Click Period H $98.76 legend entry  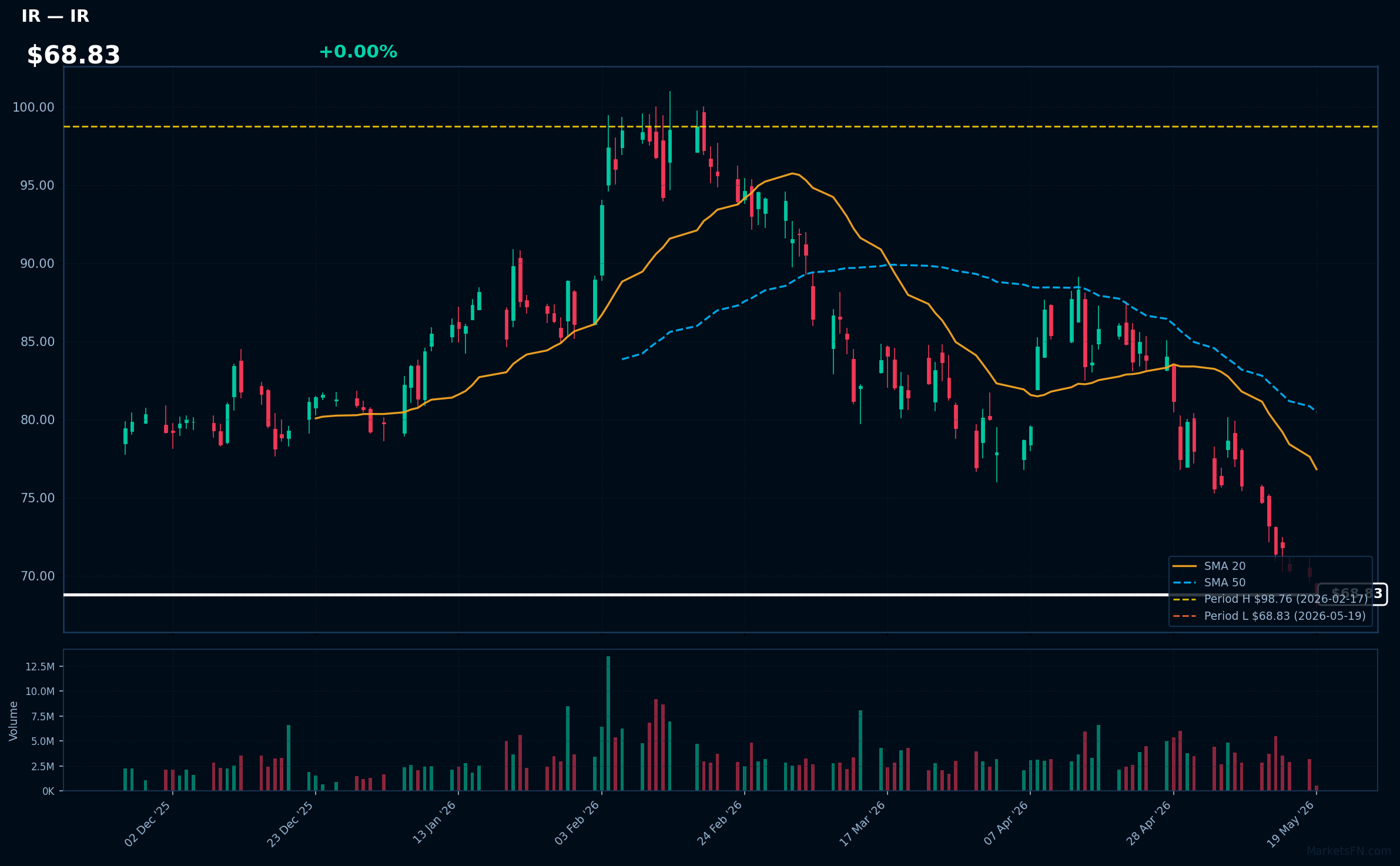(x=1270, y=599)
